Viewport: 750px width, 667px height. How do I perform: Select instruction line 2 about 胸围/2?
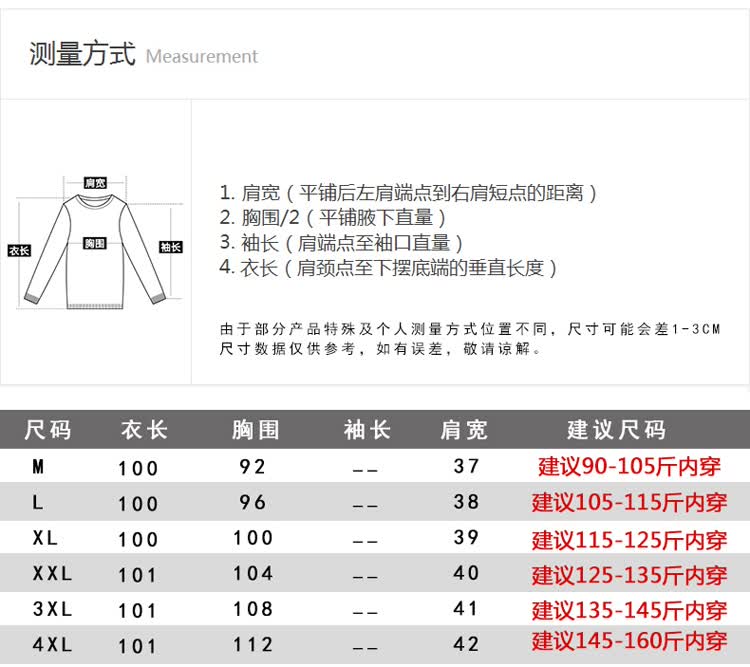point(332,217)
